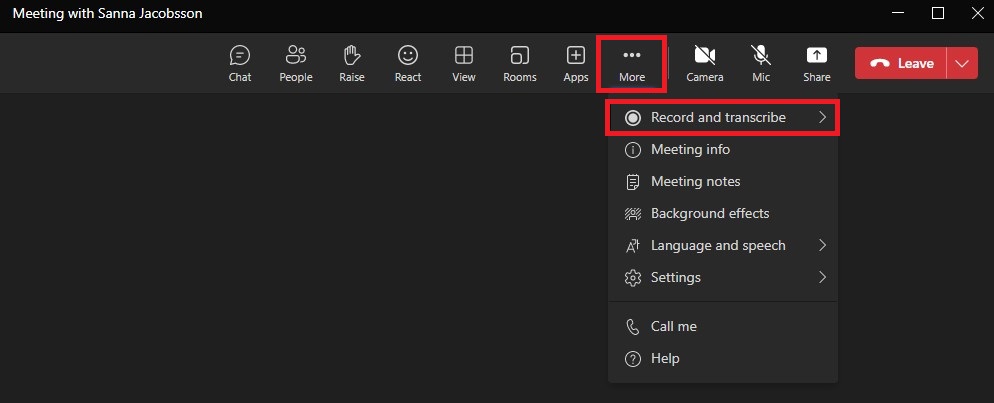Open the dropdown arrow beside Leave
994x403 pixels.
coord(963,63)
